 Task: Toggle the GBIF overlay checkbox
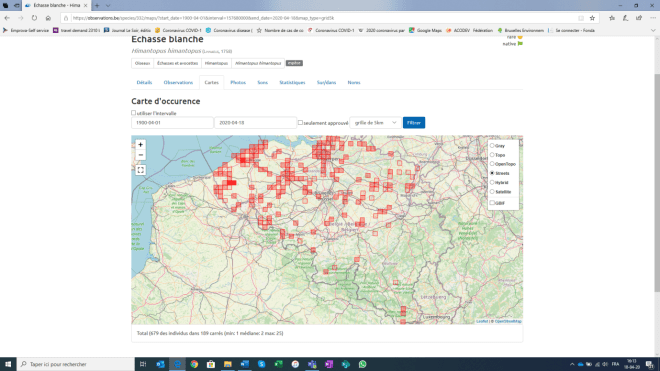point(492,203)
